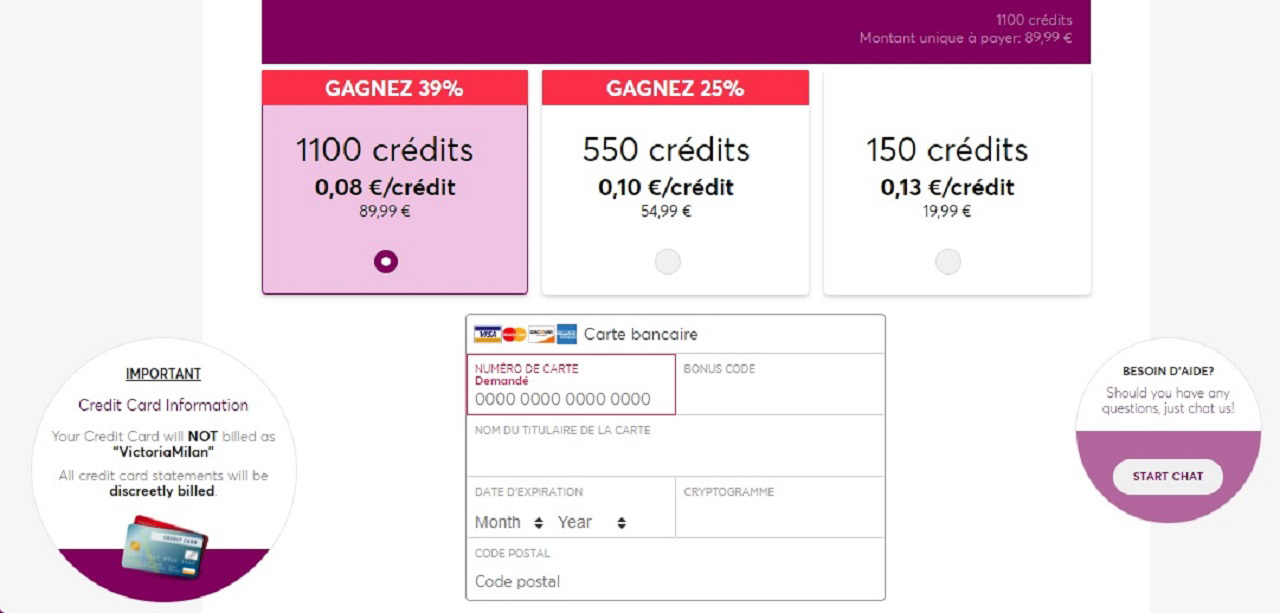Screen dimensions: 1280x613
Task: Open the expiration Month dropdown
Action: click(x=509, y=522)
